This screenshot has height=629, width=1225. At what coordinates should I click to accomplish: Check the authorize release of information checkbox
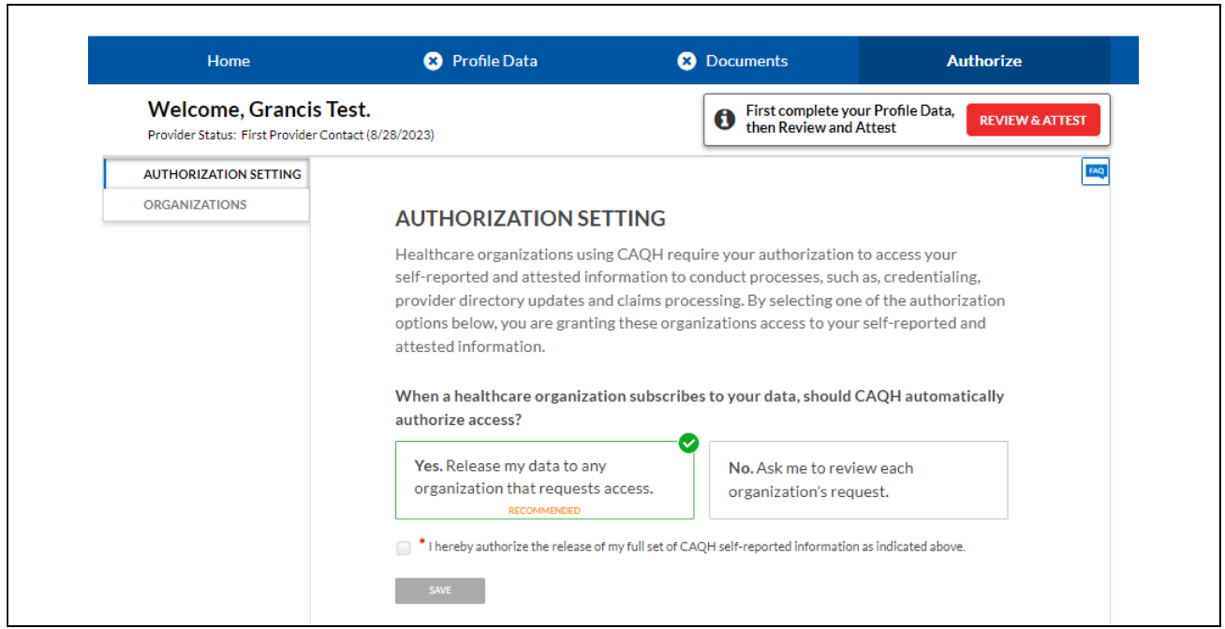(403, 548)
